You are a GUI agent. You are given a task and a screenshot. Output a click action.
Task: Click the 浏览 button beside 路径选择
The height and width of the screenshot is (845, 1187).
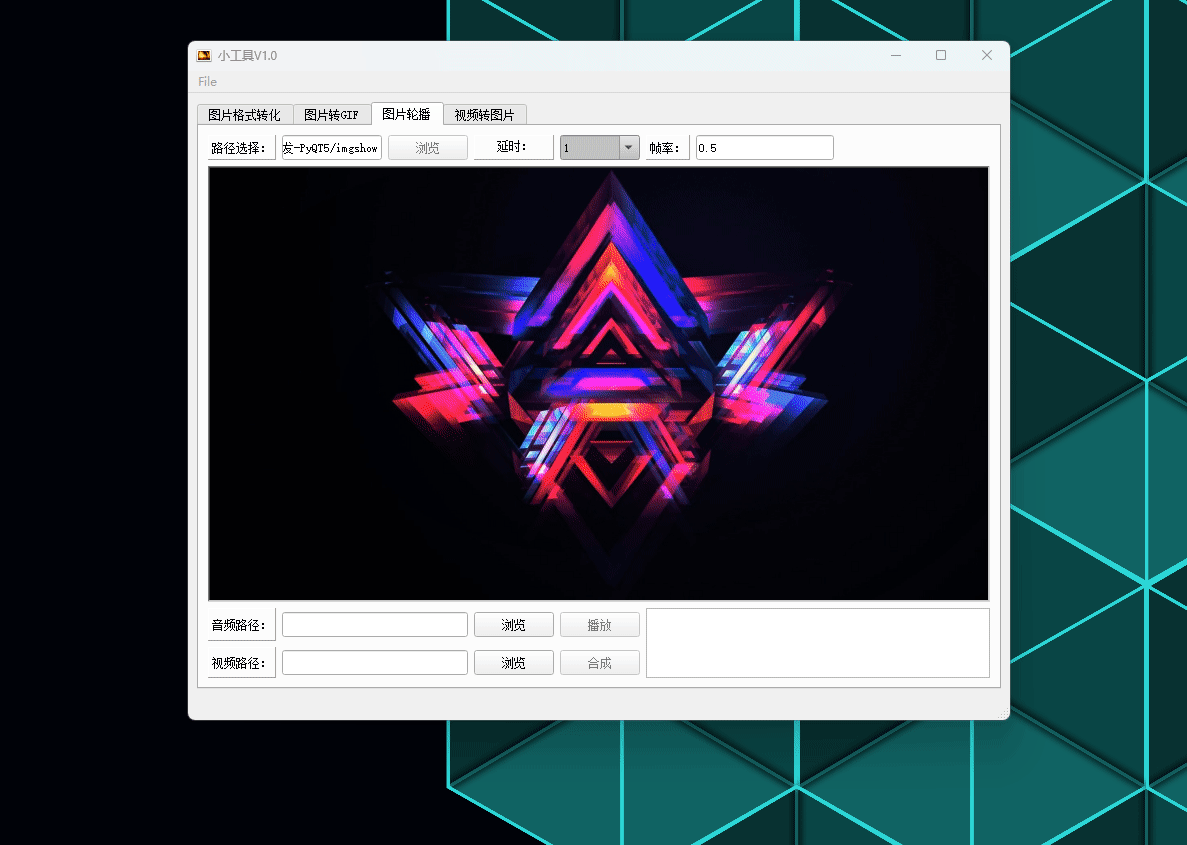tap(428, 148)
